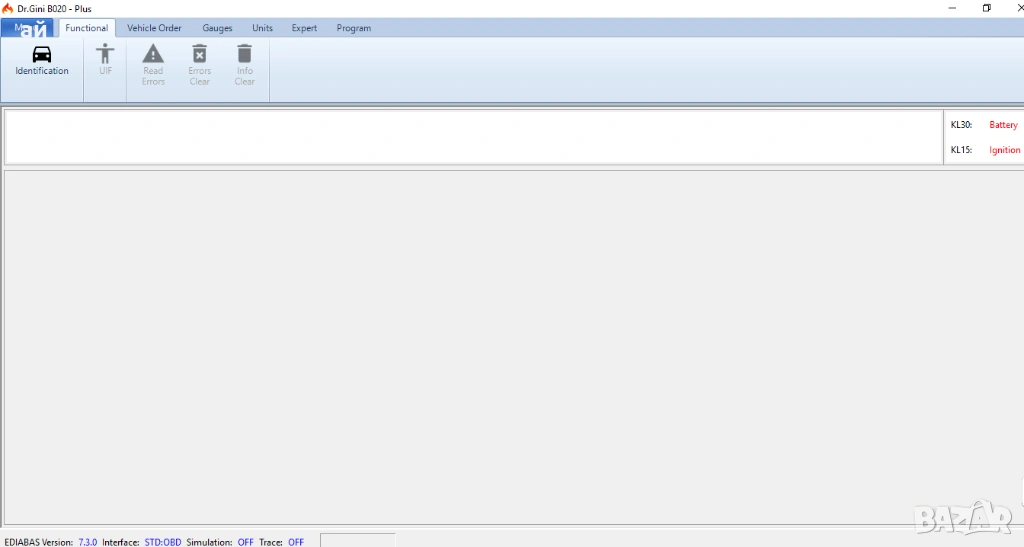The height and width of the screenshot is (547, 1024).
Task: Click the EDIABAS version 7.3.0 value
Action: click(88, 542)
